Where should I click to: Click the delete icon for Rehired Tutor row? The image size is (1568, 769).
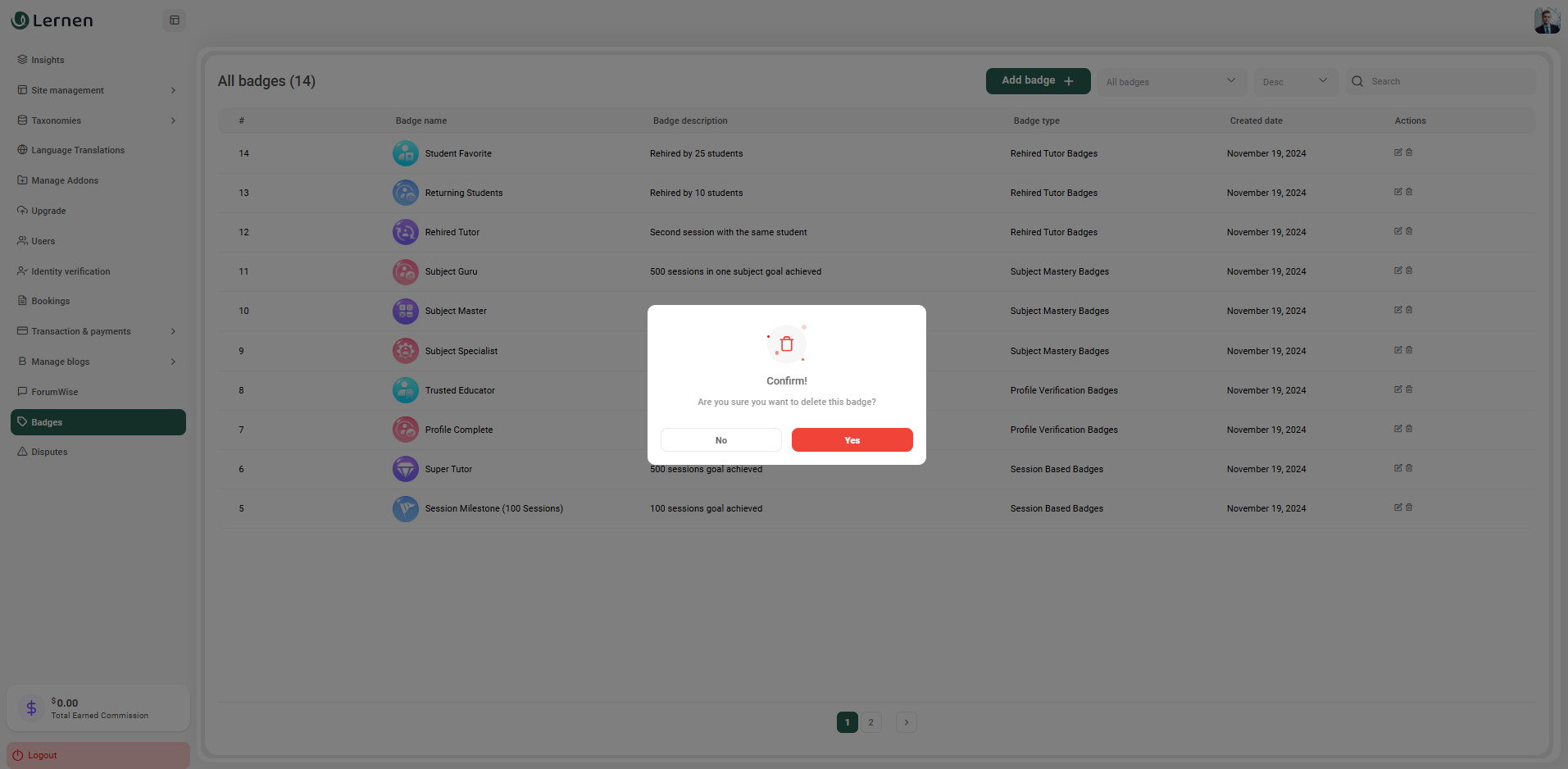coord(1409,231)
